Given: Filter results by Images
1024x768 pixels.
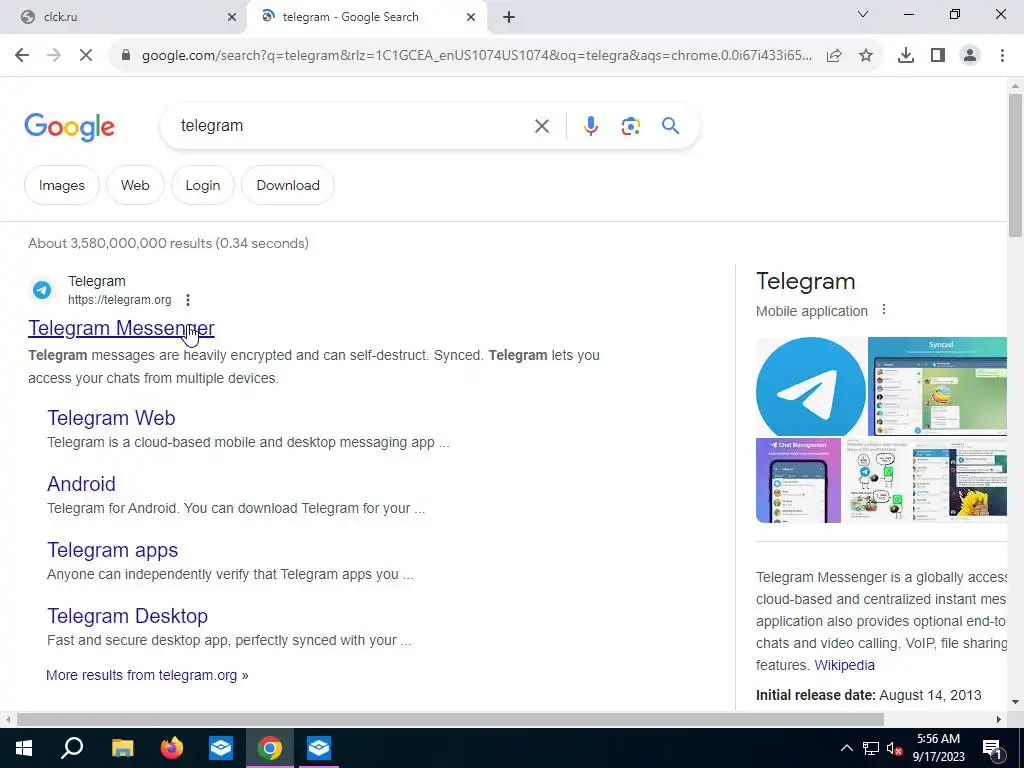Looking at the screenshot, I should point(61,185).
